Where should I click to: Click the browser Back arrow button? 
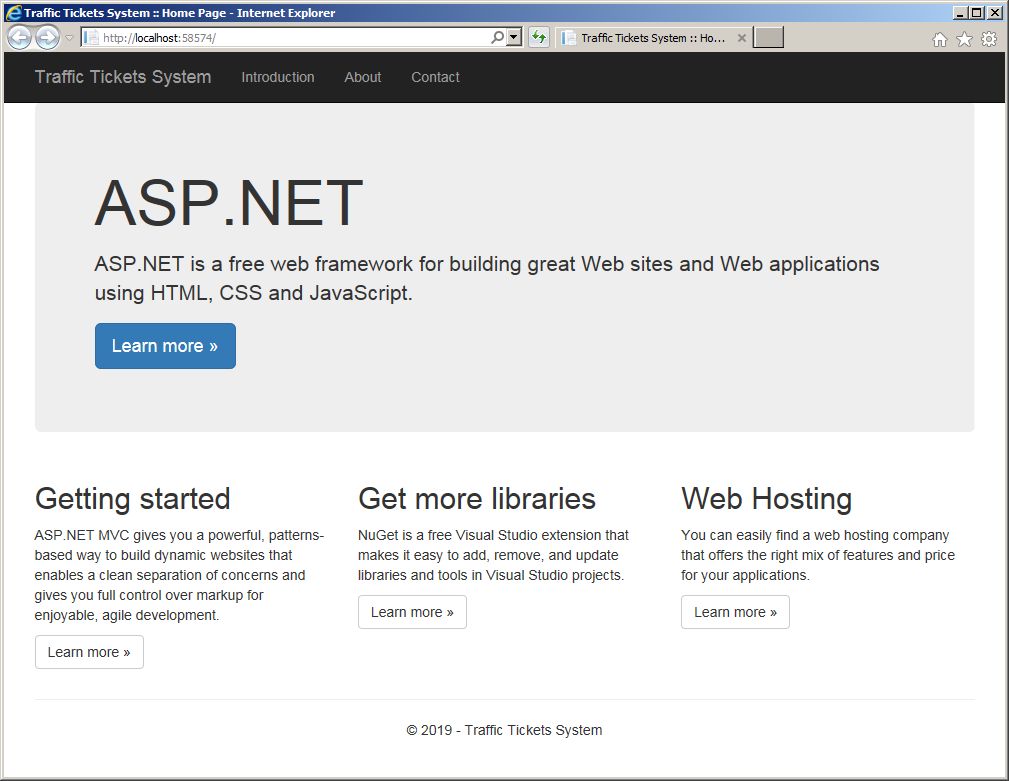tap(19, 37)
